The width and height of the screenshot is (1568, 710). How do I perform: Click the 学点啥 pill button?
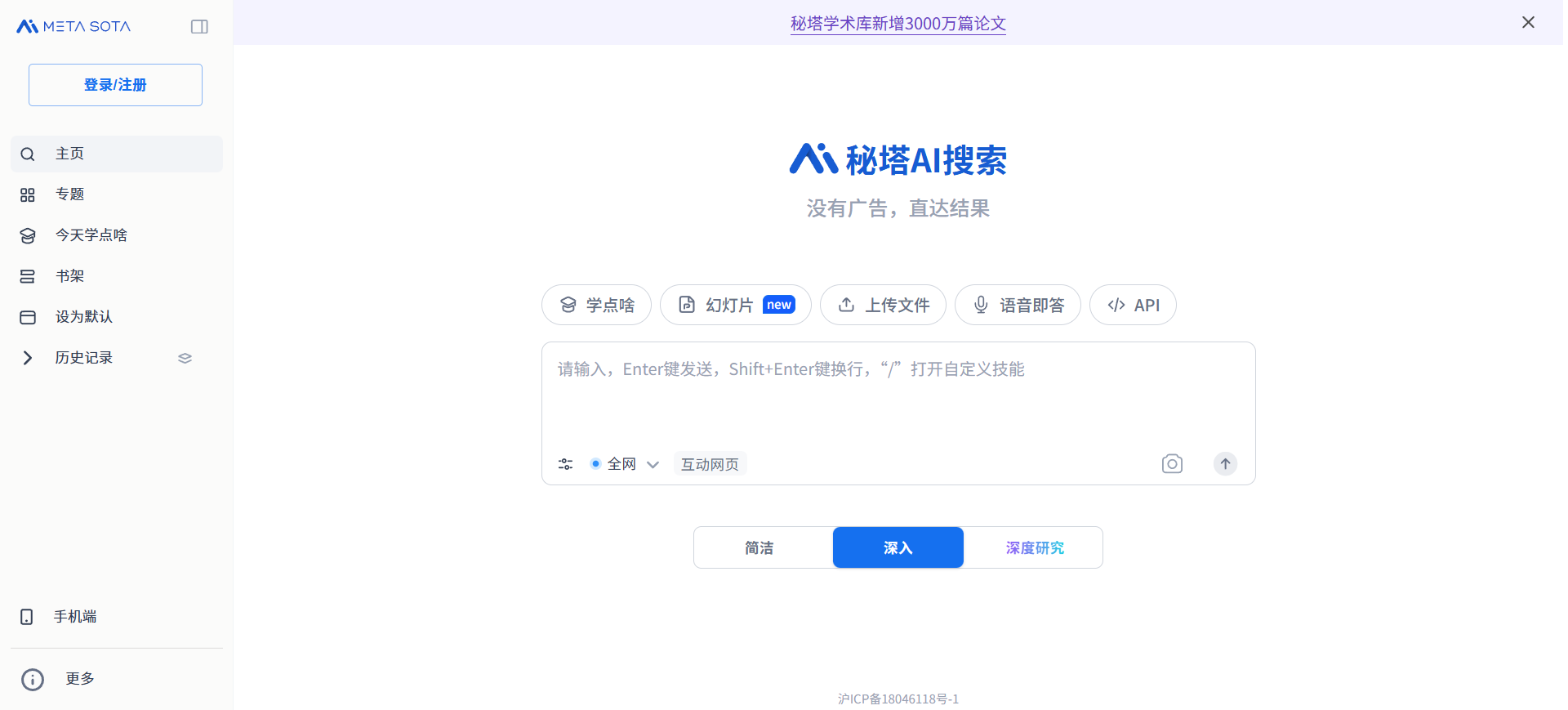tap(596, 305)
